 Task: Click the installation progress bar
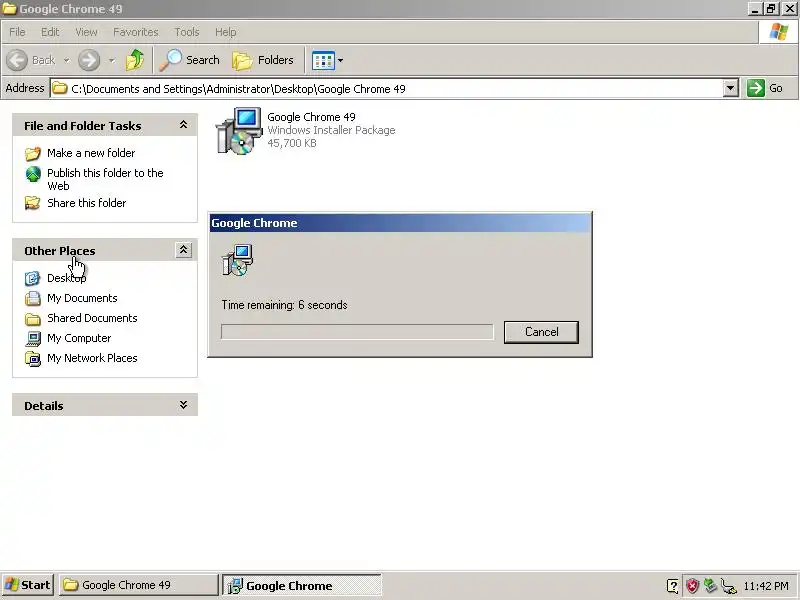357,332
